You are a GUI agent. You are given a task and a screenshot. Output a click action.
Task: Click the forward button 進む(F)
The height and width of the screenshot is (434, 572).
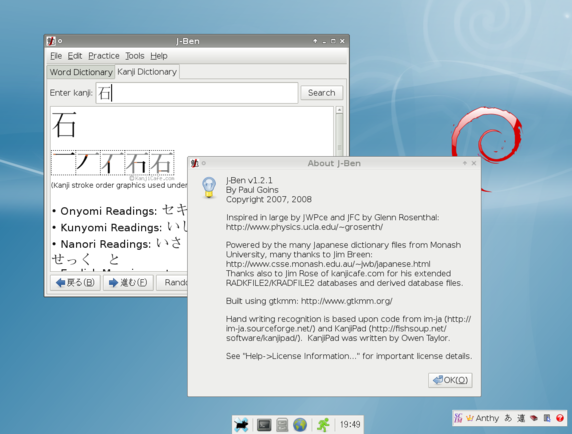[128, 282]
